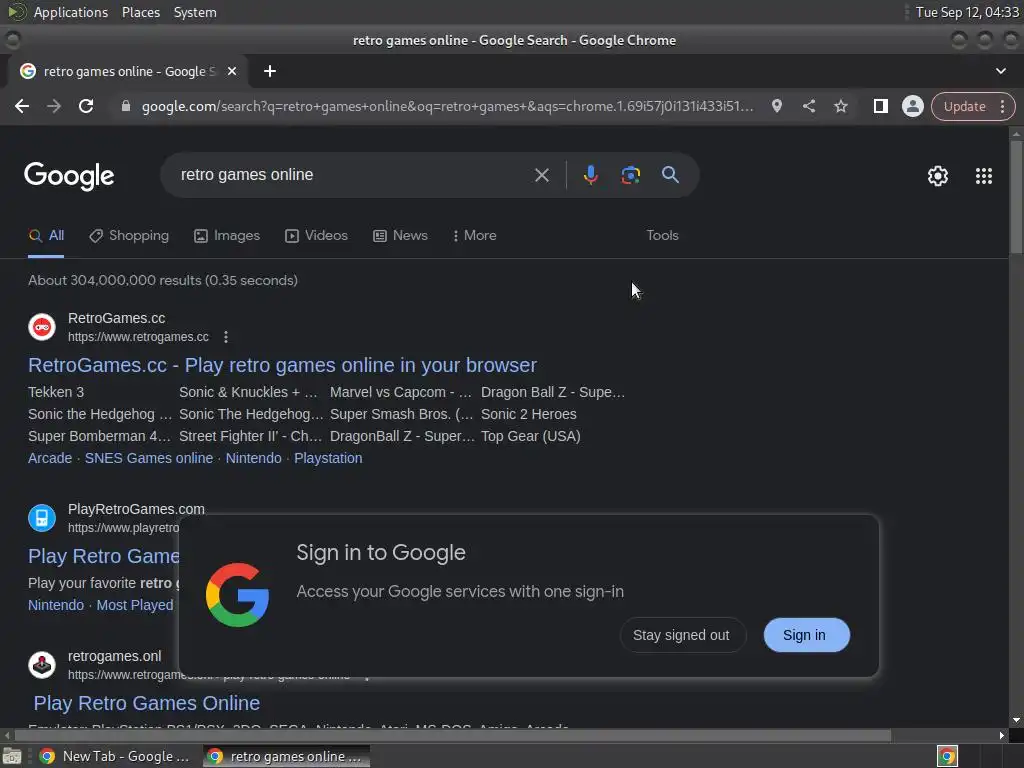Click the address bar URL
The height and width of the screenshot is (768, 1024).
coord(447,106)
